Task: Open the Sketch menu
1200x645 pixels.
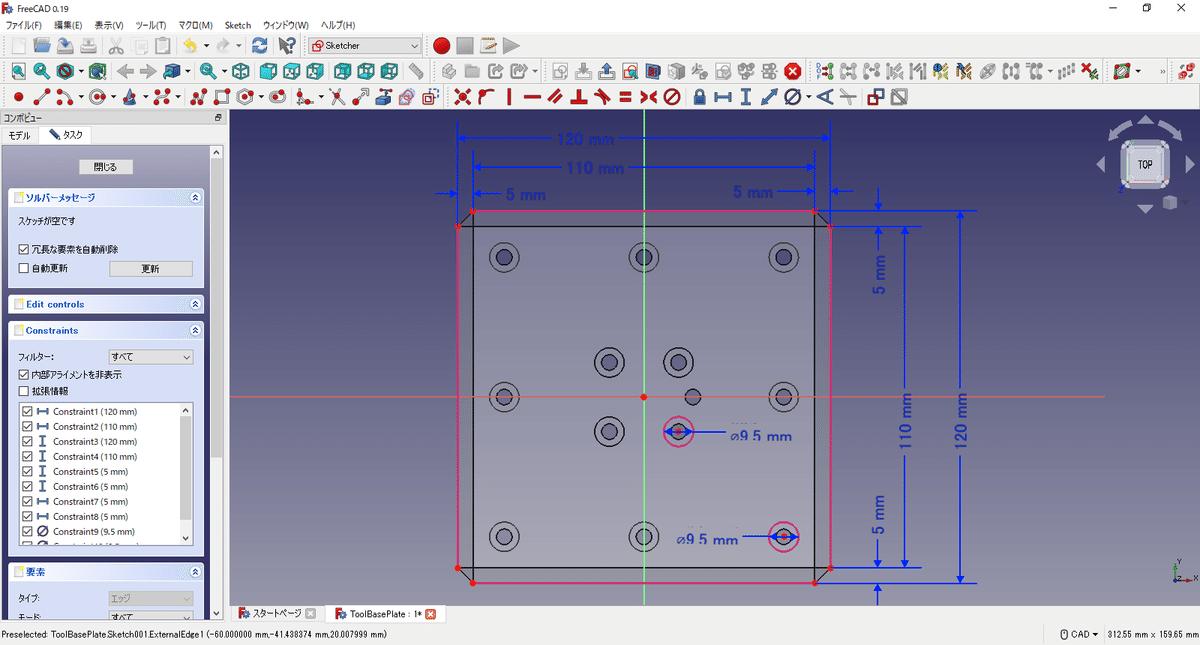Action: [238, 25]
